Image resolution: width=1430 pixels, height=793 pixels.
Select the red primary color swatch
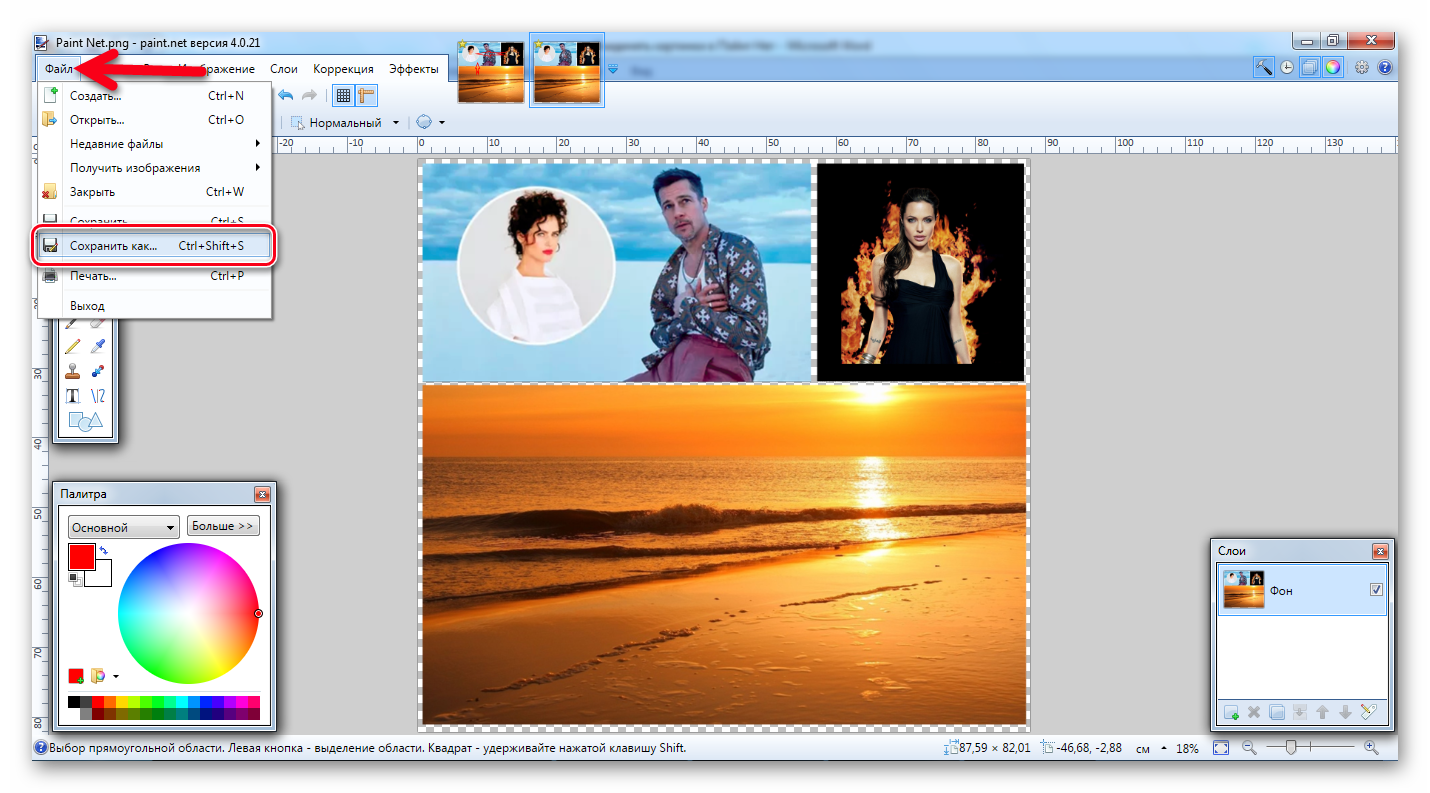[82, 557]
